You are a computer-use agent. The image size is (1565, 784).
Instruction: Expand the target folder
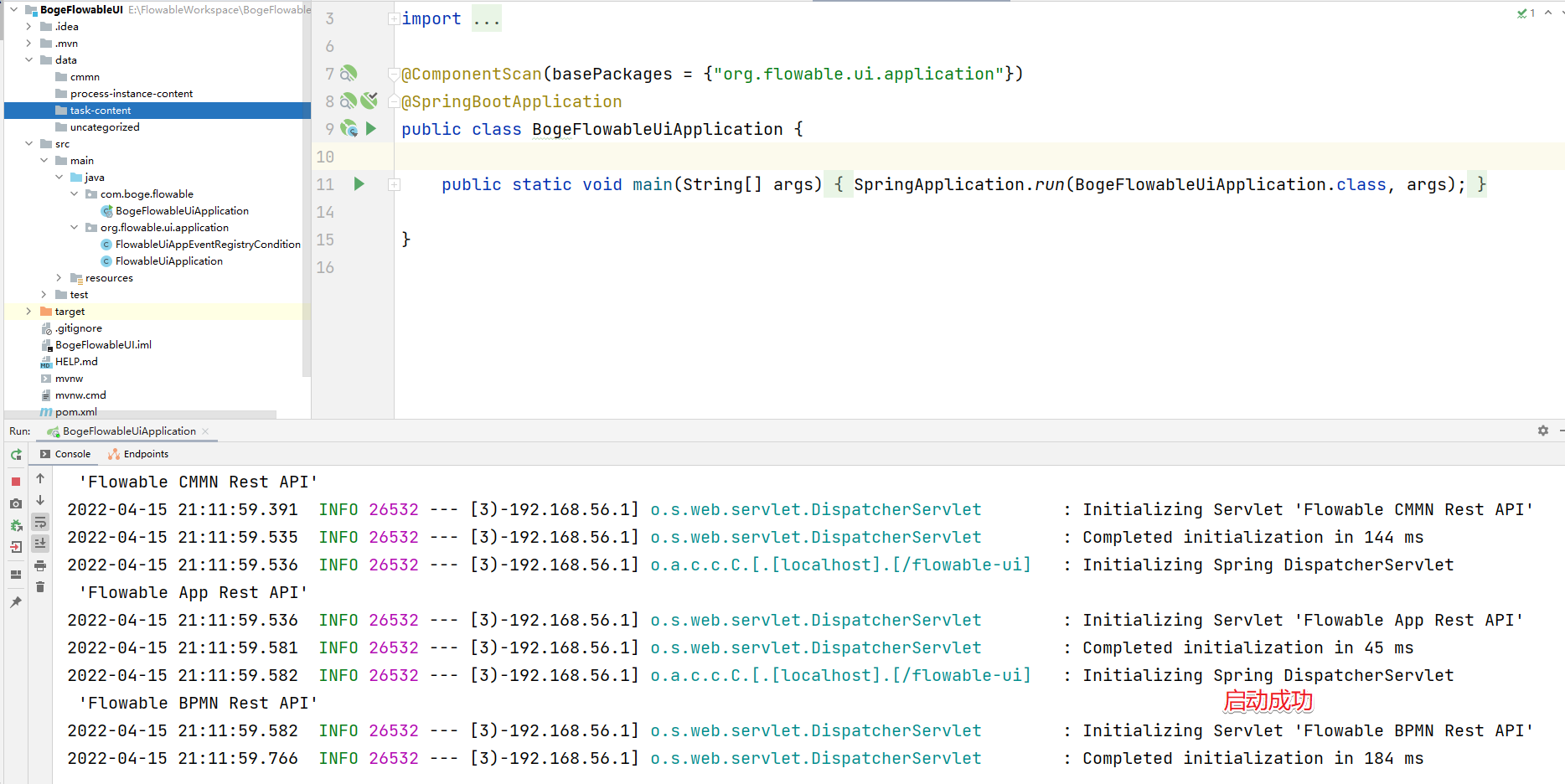tap(28, 312)
